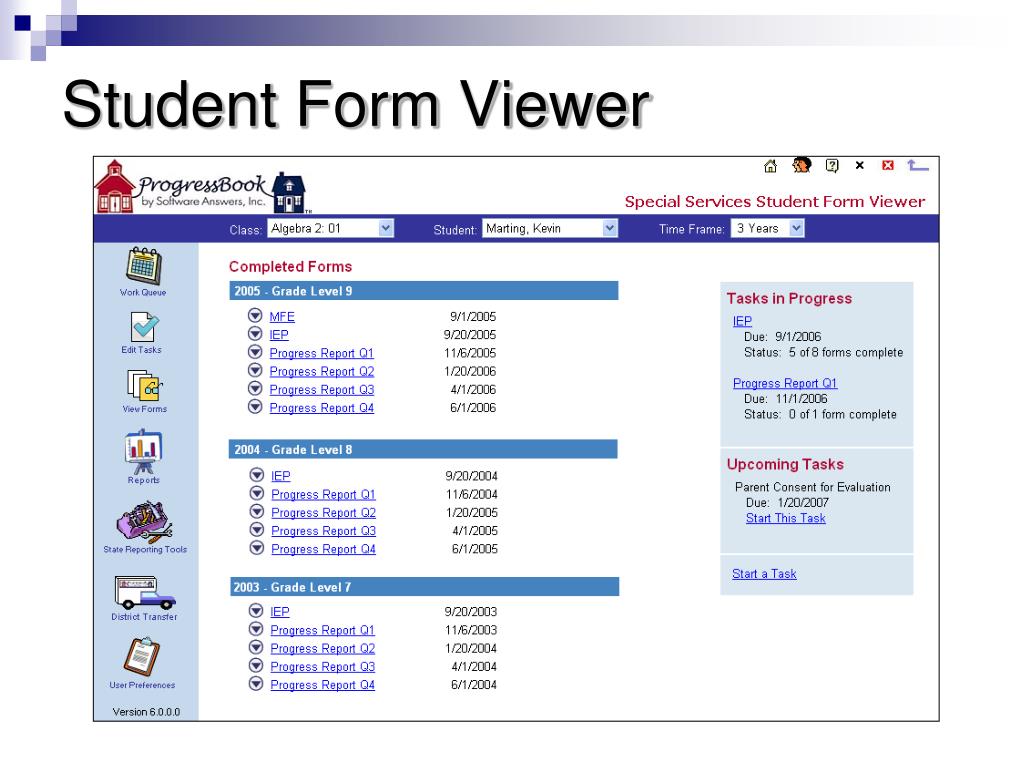The height and width of the screenshot is (768, 1024).
Task: Open State Reporting Tools toolbox icon
Action: (x=144, y=522)
